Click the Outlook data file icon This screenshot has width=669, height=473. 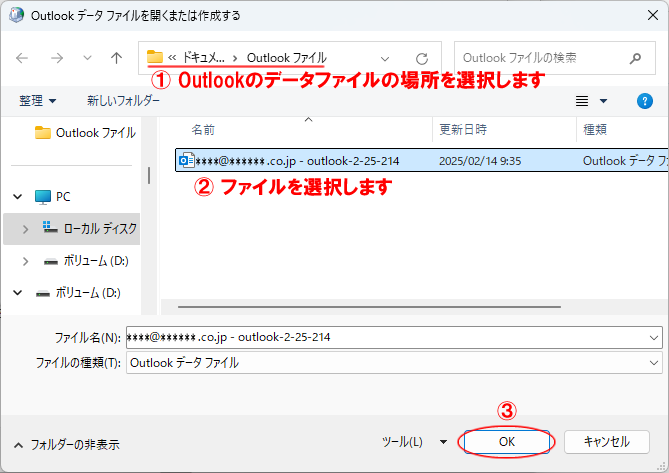click(186, 160)
